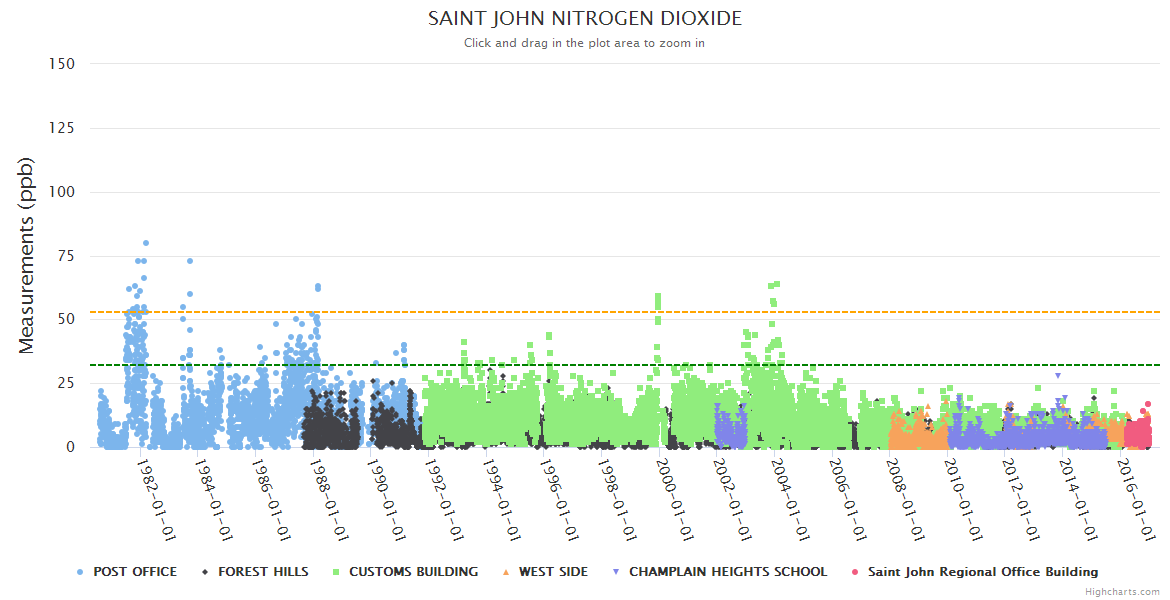Click the orange triangle WEST SIDE legend marker
Screen dimensions: 1170x600
pyautogui.click(x=505, y=572)
